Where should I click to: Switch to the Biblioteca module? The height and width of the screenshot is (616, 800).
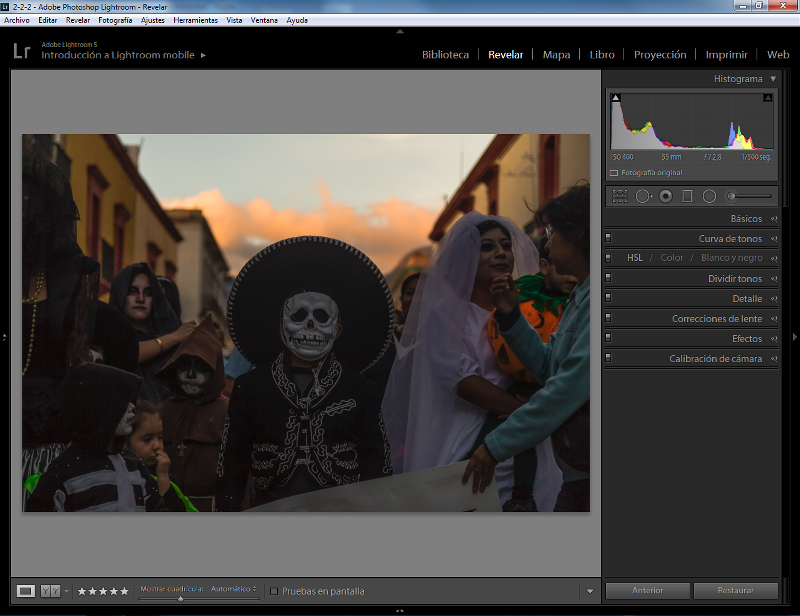tap(445, 55)
